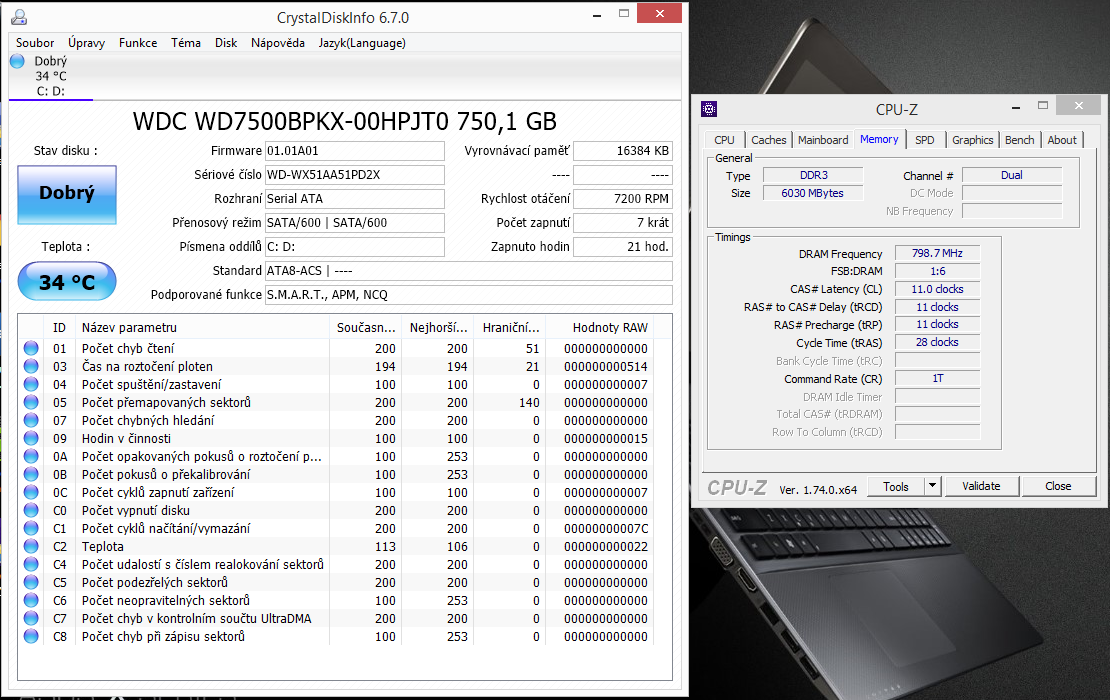This screenshot has height=700, width=1110.
Task: Open the Disk menu
Action: click(x=226, y=43)
